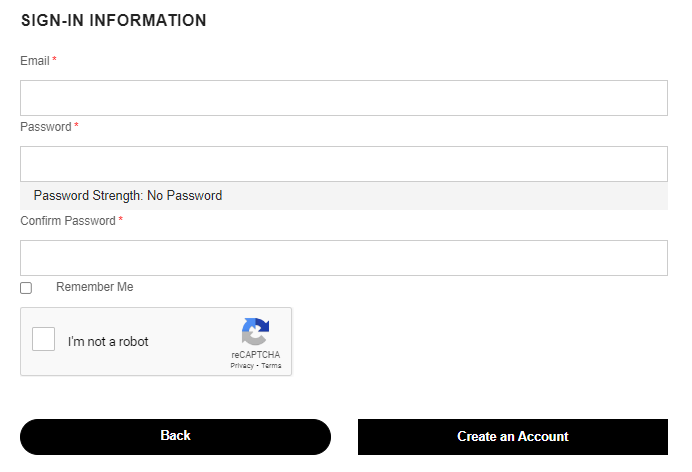Screen dimensions: 692x472
Task: Click the Password Strength indicator bar
Action: click(344, 196)
